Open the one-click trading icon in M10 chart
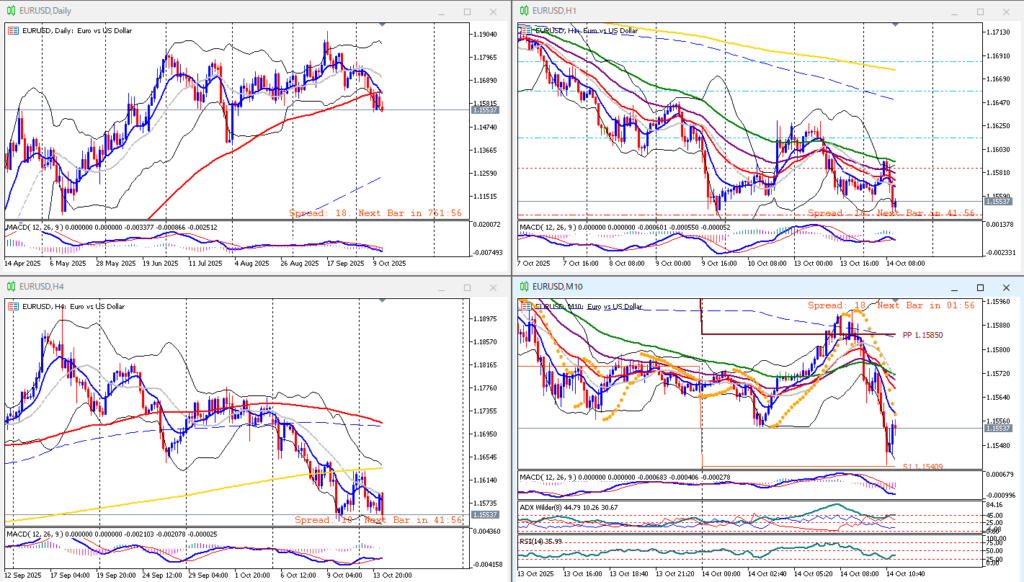The width and height of the screenshot is (1024, 582). 524,306
